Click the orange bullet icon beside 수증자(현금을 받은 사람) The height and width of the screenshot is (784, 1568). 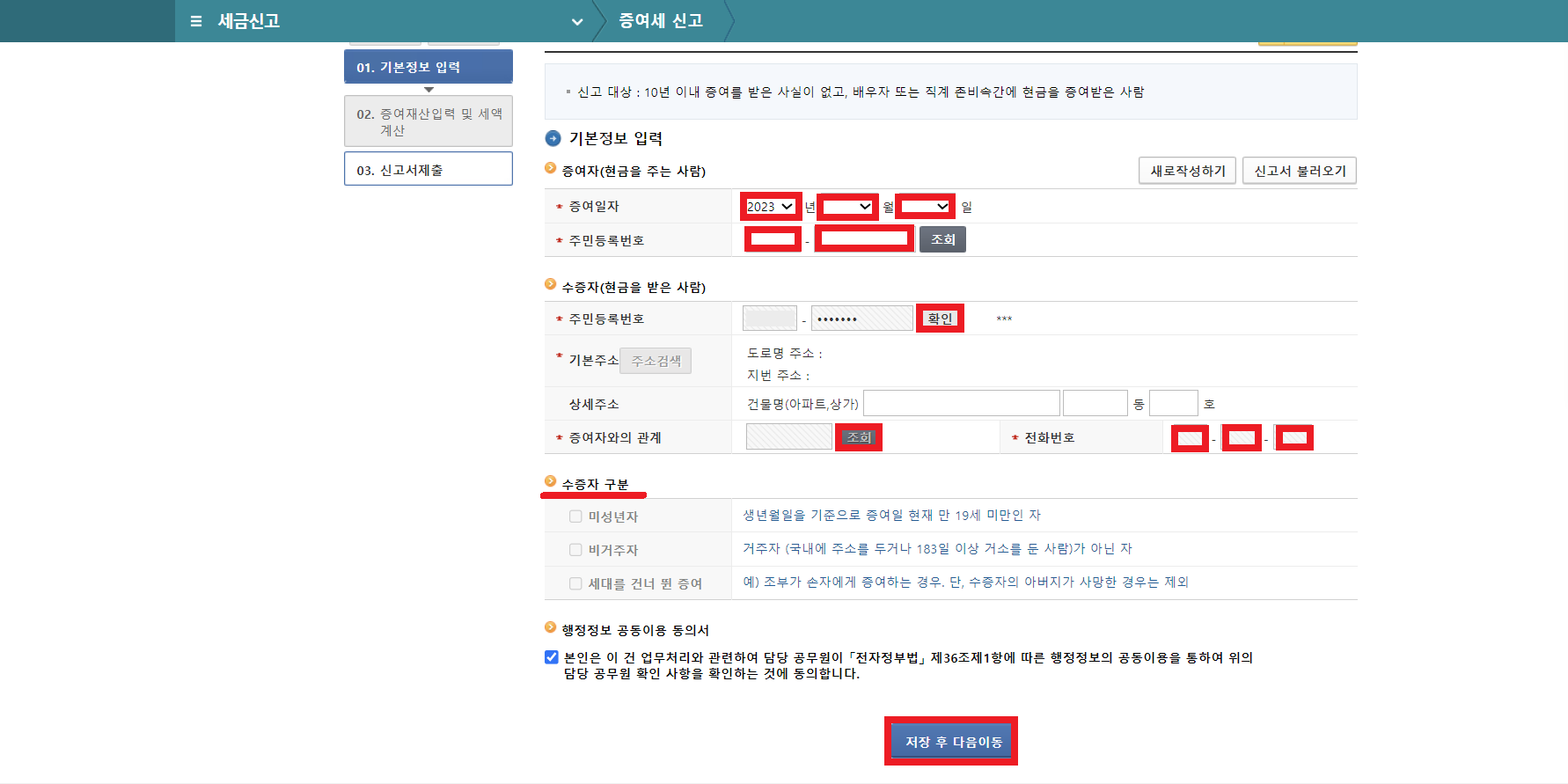(x=551, y=284)
